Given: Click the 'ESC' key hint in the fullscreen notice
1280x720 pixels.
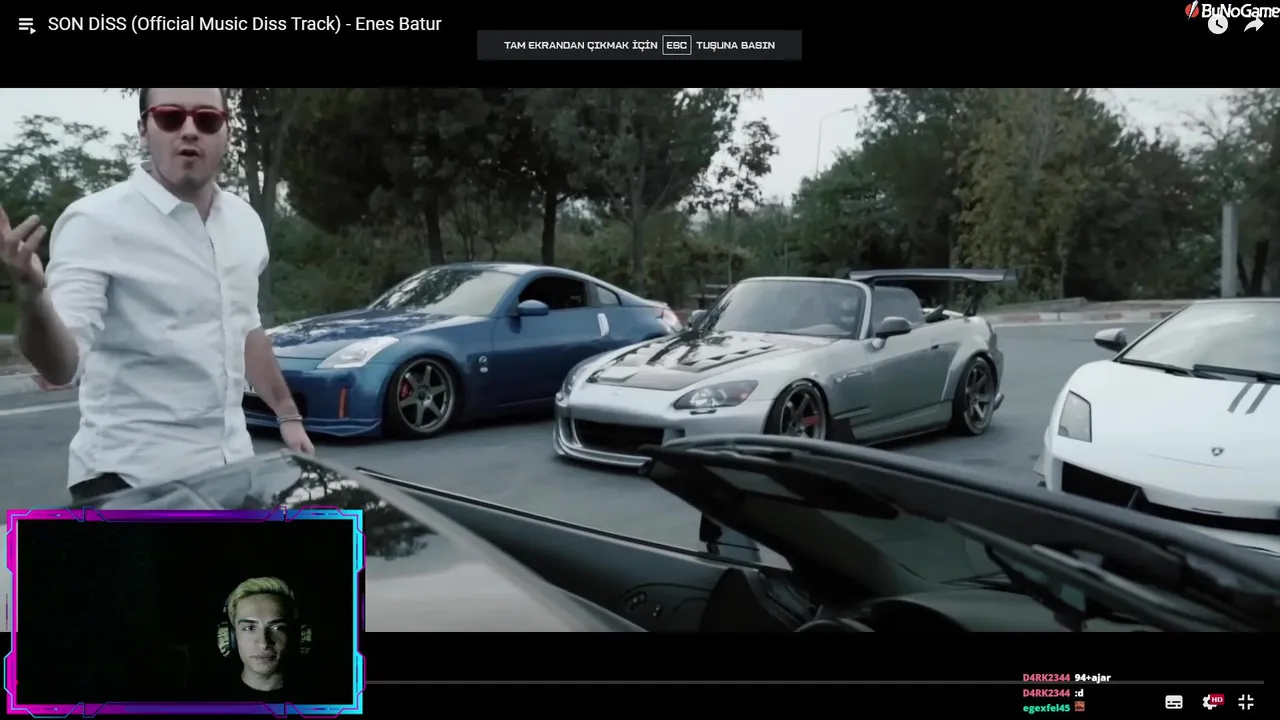Looking at the screenshot, I should point(677,45).
